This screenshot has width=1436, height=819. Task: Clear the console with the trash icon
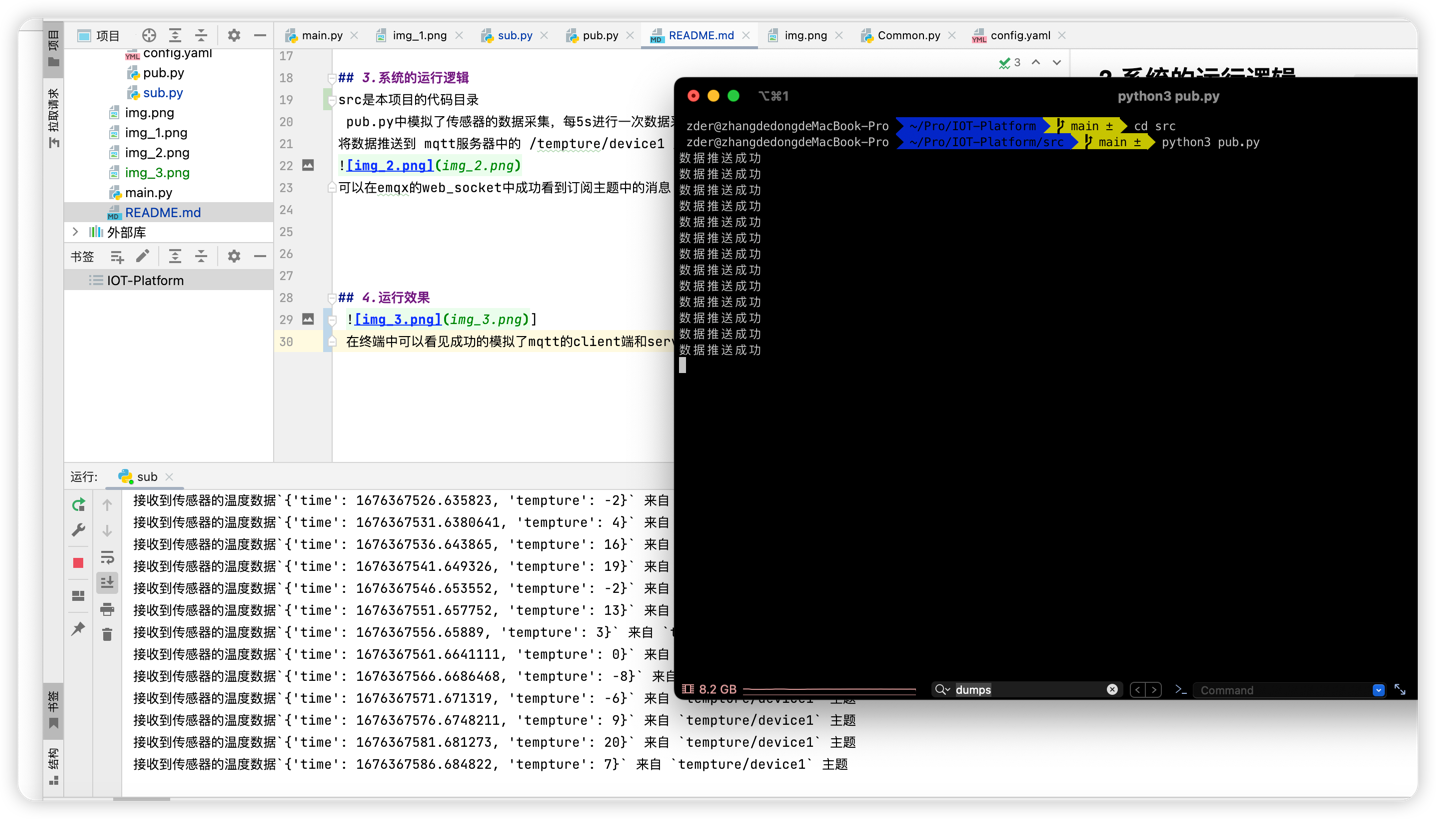point(107,634)
